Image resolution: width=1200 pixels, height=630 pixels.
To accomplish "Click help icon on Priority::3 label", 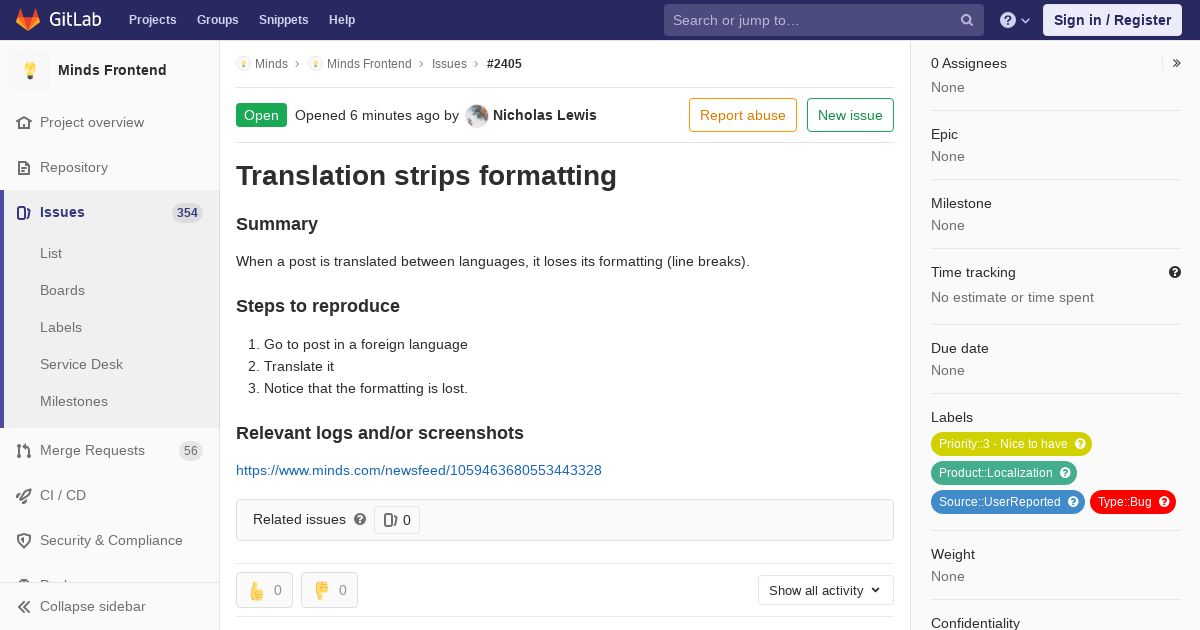I will [1080, 444].
